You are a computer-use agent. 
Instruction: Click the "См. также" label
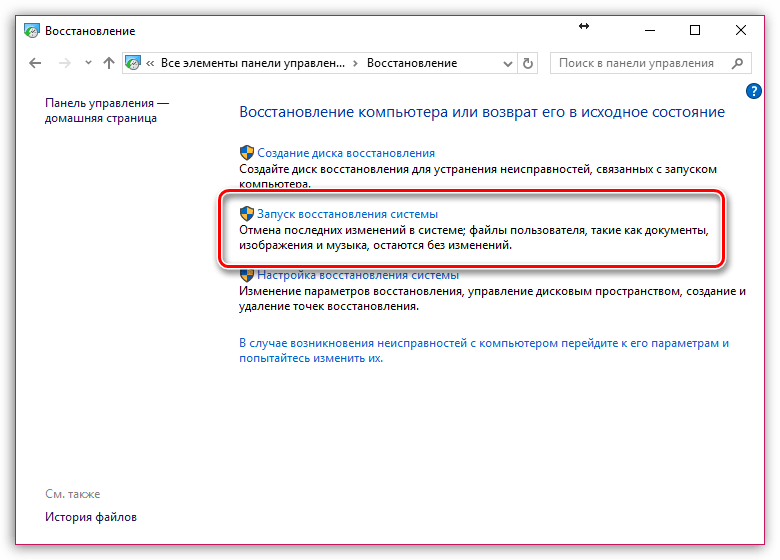tap(73, 494)
